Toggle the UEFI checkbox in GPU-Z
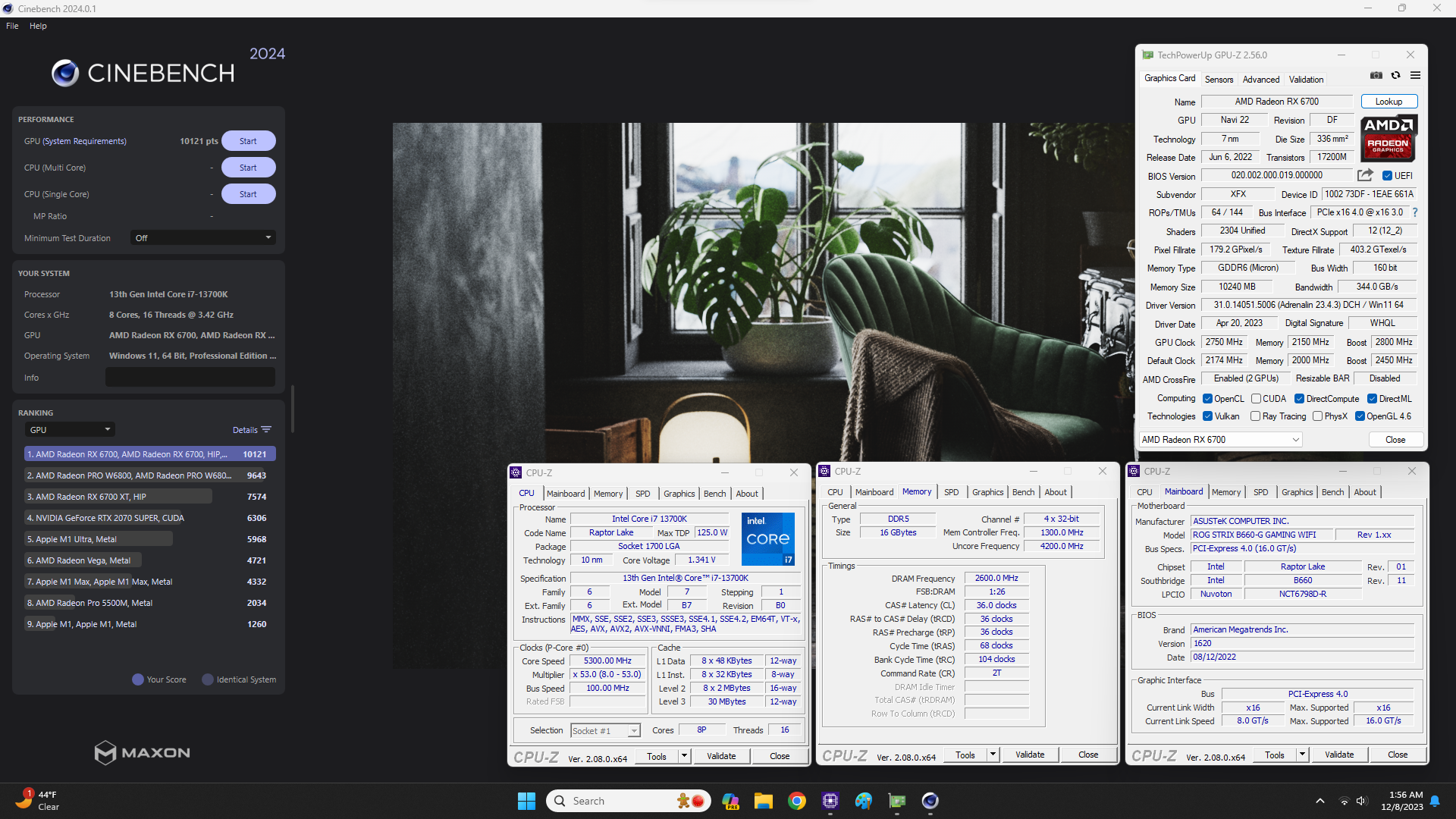The height and width of the screenshot is (819, 1456). tap(1387, 176)
